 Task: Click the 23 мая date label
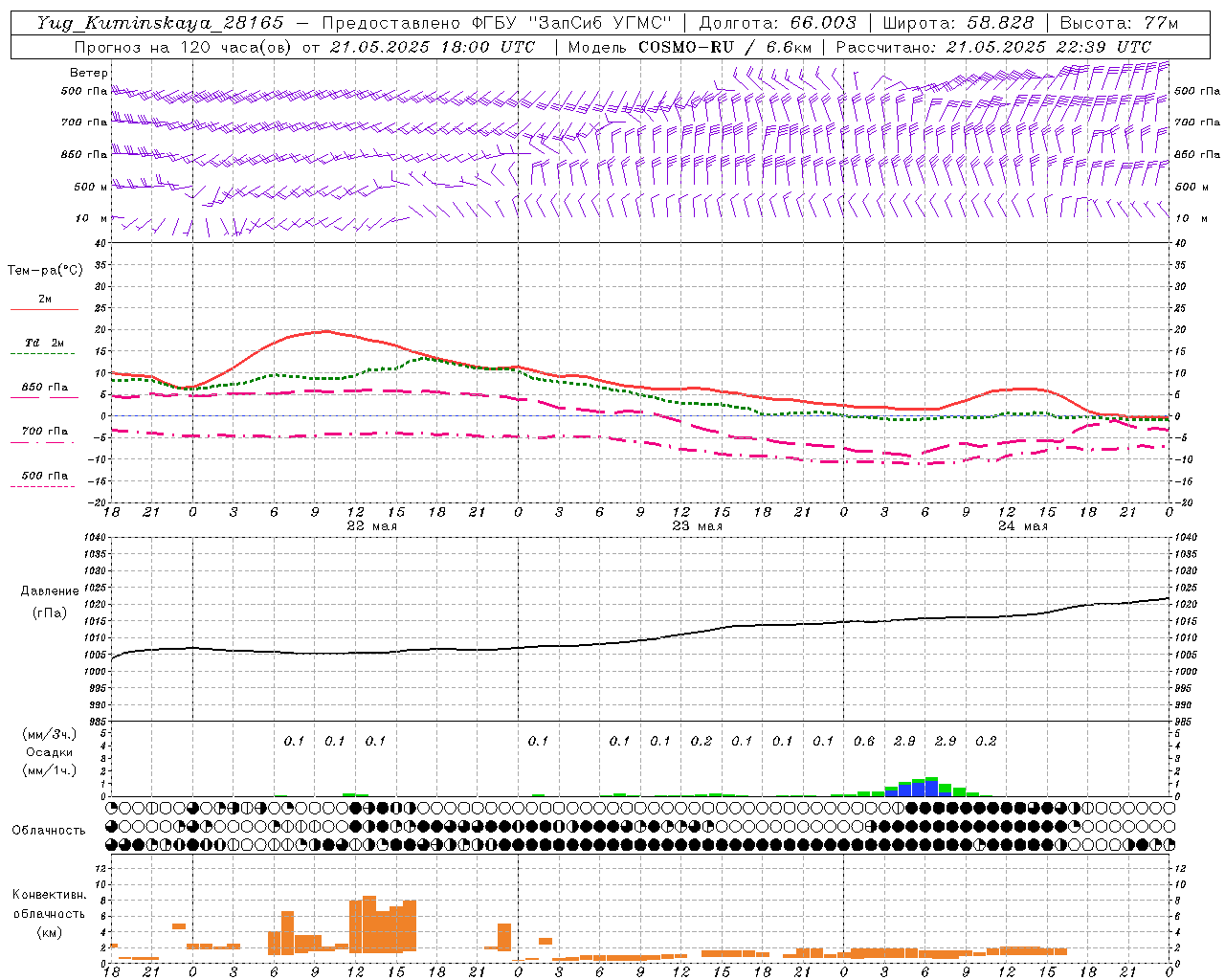(x=697, y=526)
